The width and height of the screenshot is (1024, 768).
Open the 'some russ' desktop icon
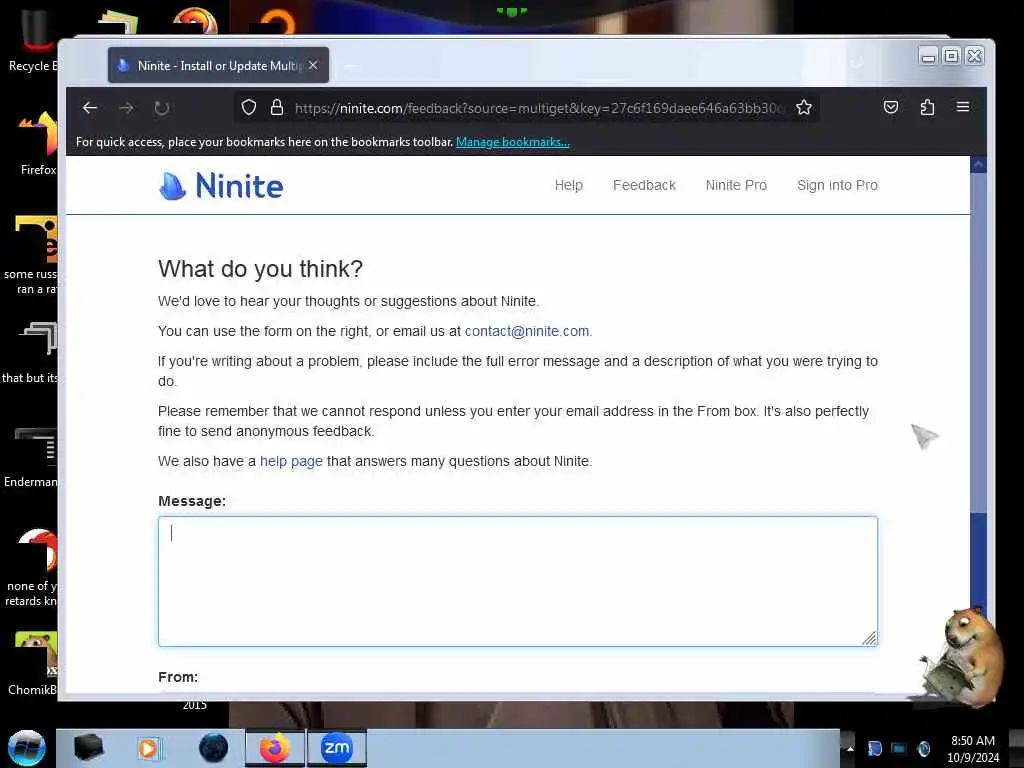point(31,256)
